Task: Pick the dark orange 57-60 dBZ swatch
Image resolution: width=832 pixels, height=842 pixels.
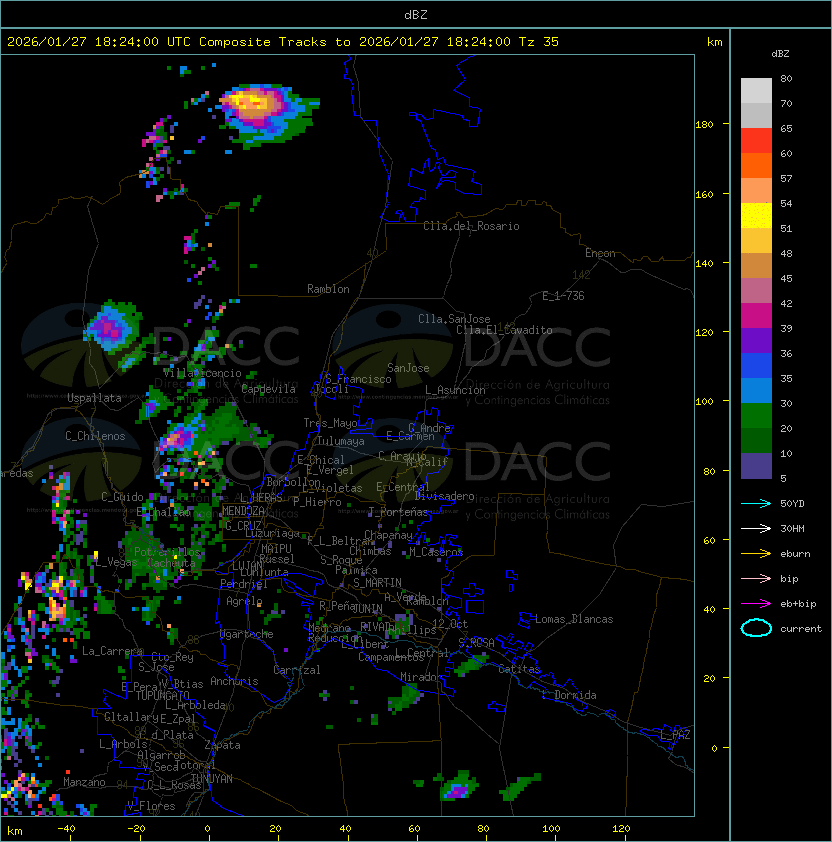Action: pyautogui.click(x=756, y=165)
